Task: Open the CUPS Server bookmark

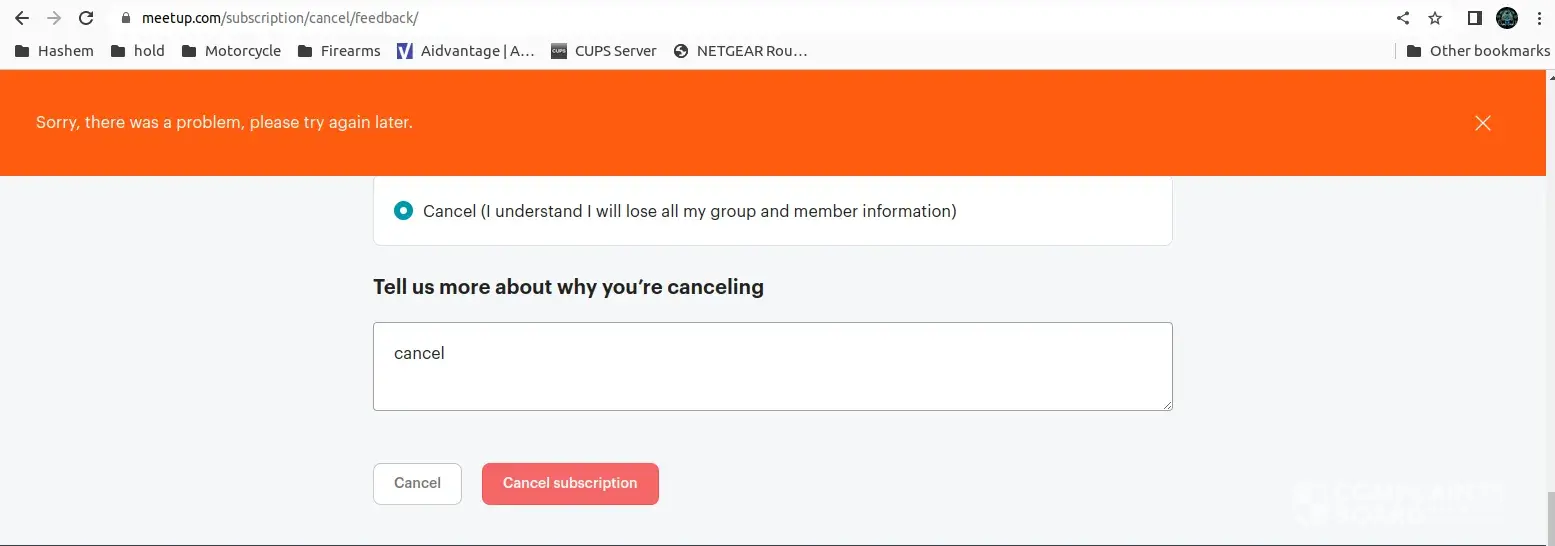Action: (604, 51)
